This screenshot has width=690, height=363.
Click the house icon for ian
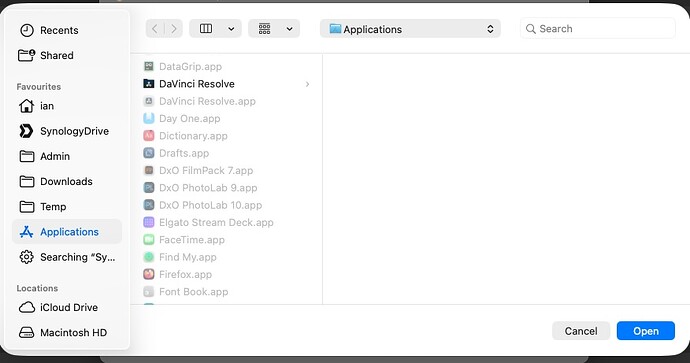(x=26, y=106)
